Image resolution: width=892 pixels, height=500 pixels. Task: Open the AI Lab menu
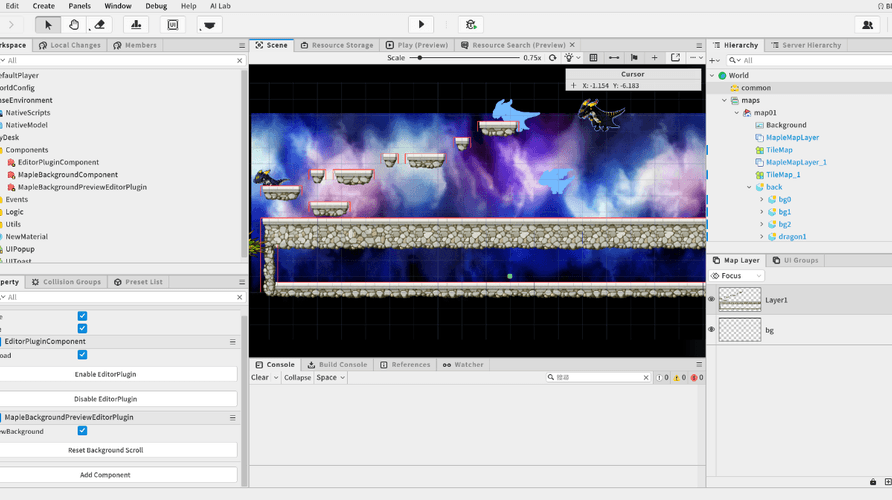(220, 6)
